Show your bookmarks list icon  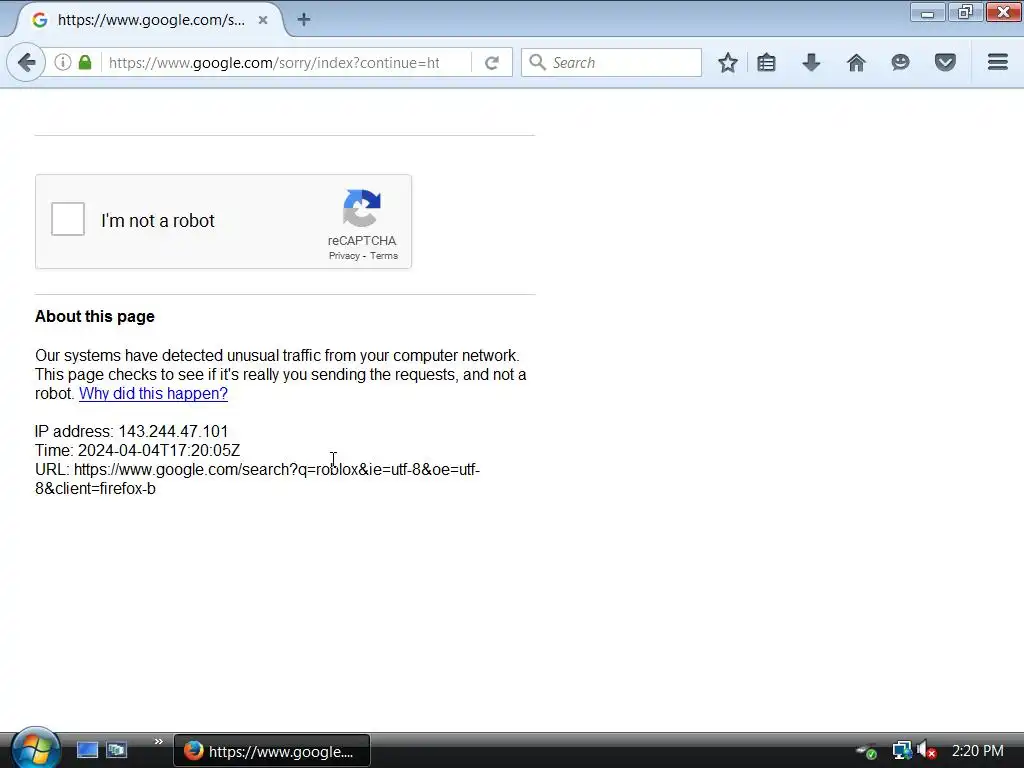point(766,63)
